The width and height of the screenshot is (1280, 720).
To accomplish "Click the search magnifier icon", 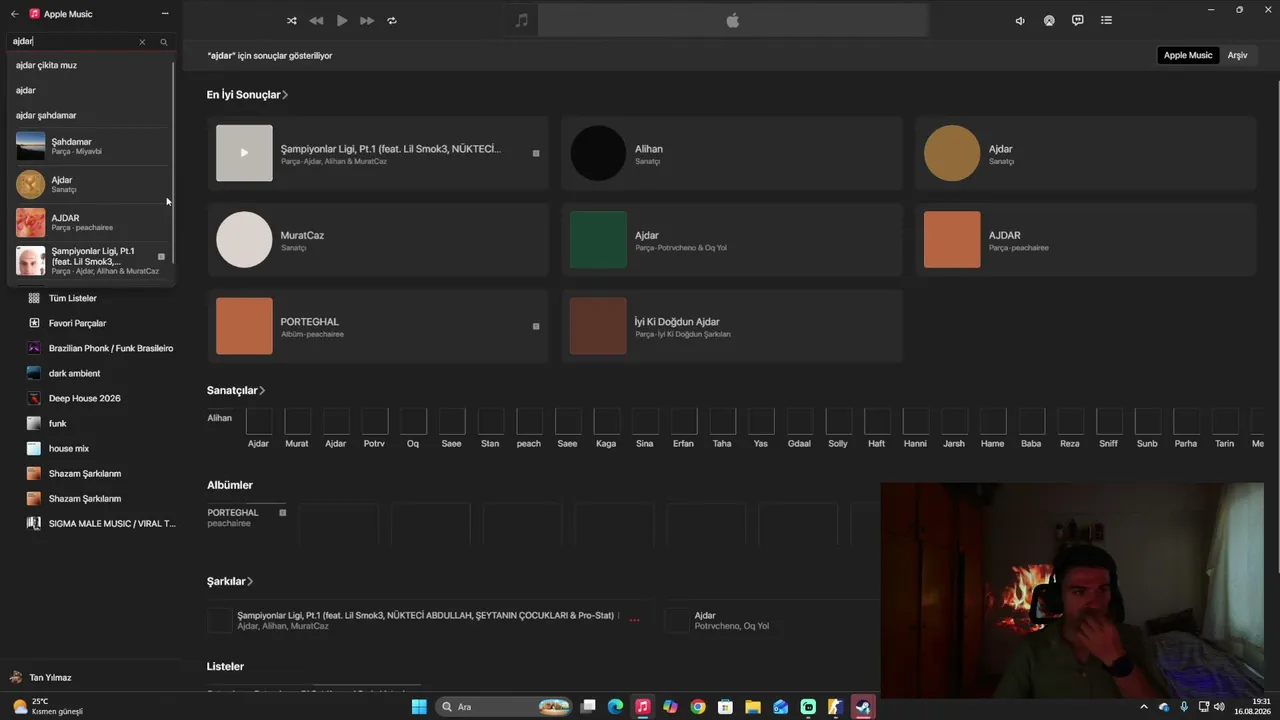I will (164, 42).
